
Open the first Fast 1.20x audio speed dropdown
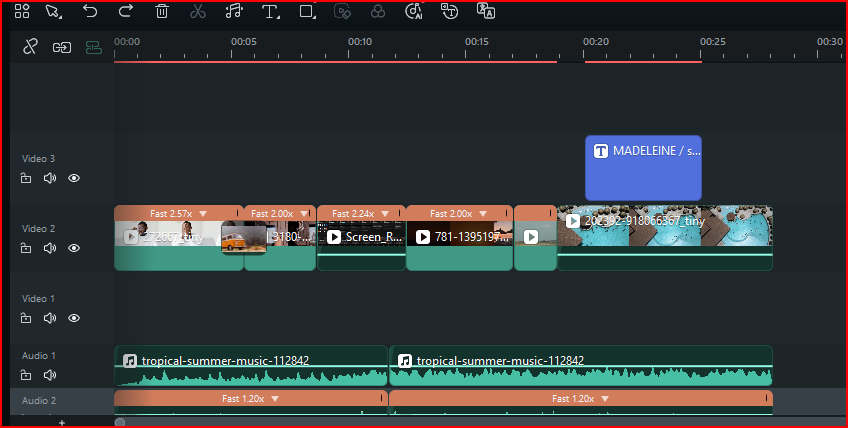[275, 398]
